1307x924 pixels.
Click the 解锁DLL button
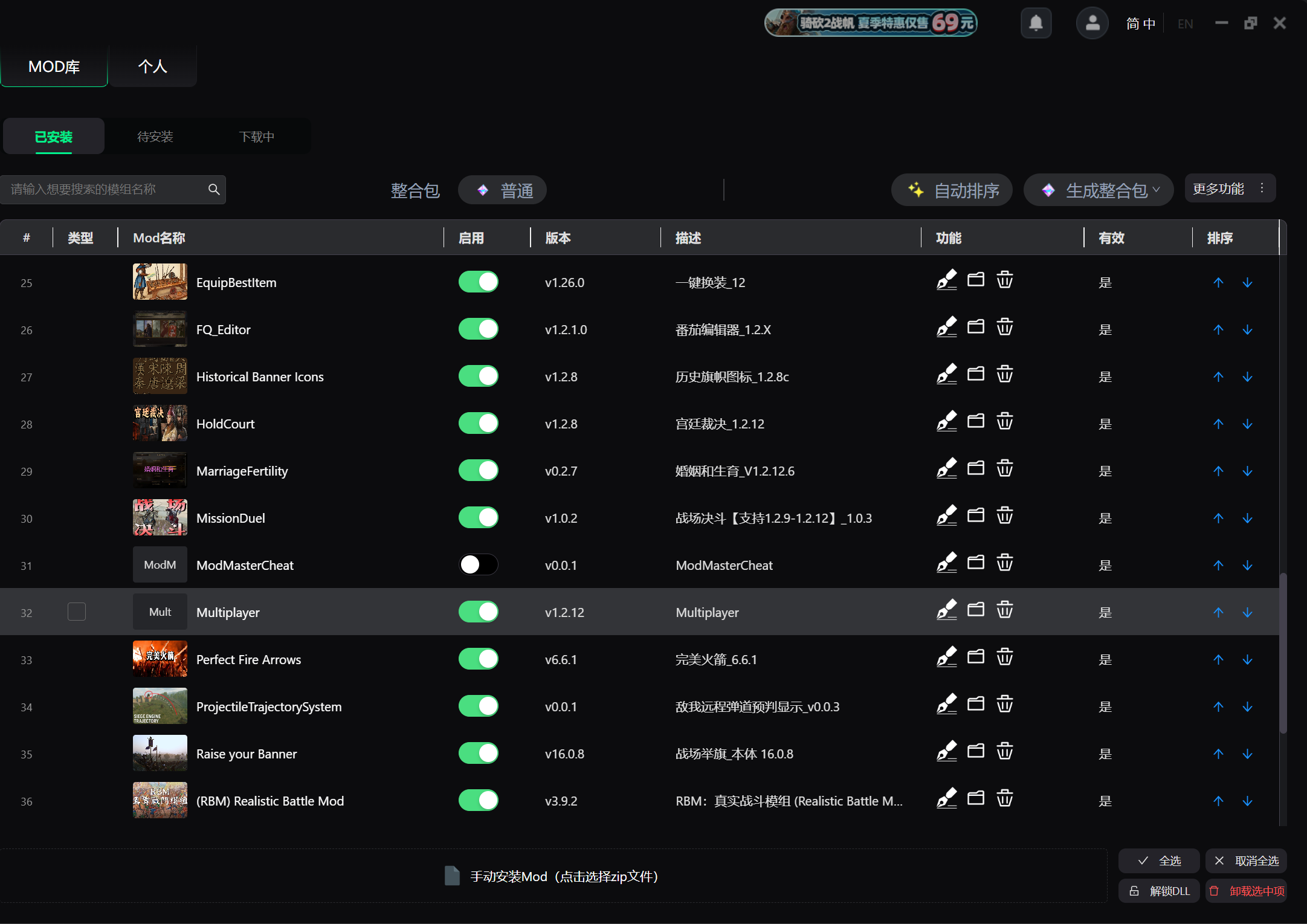pyautogui.click(x=1159, y=891)
